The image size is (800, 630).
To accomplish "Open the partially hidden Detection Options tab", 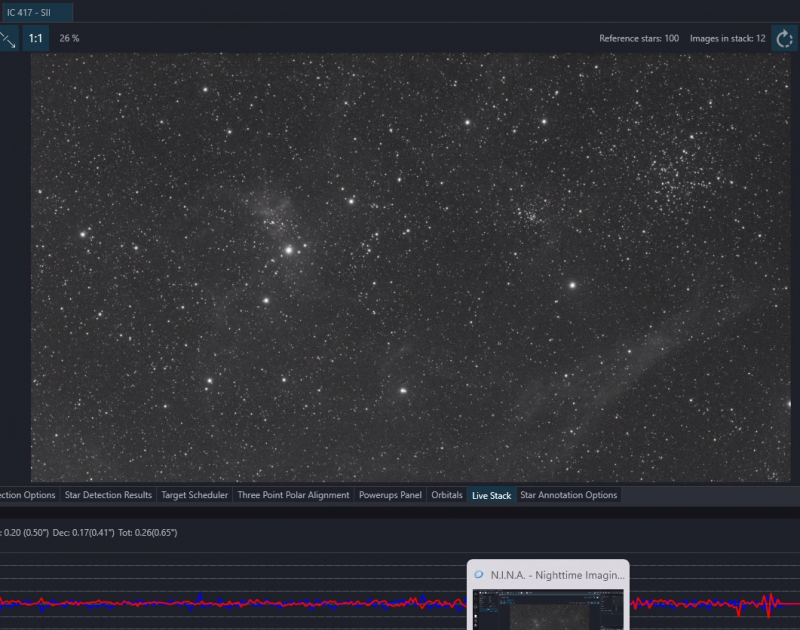I will [x=28, y=495].
